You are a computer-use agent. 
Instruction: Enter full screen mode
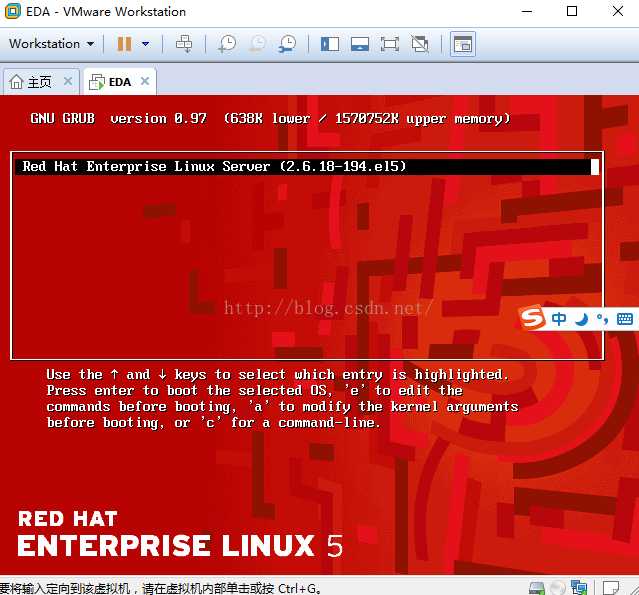(390, 44)
